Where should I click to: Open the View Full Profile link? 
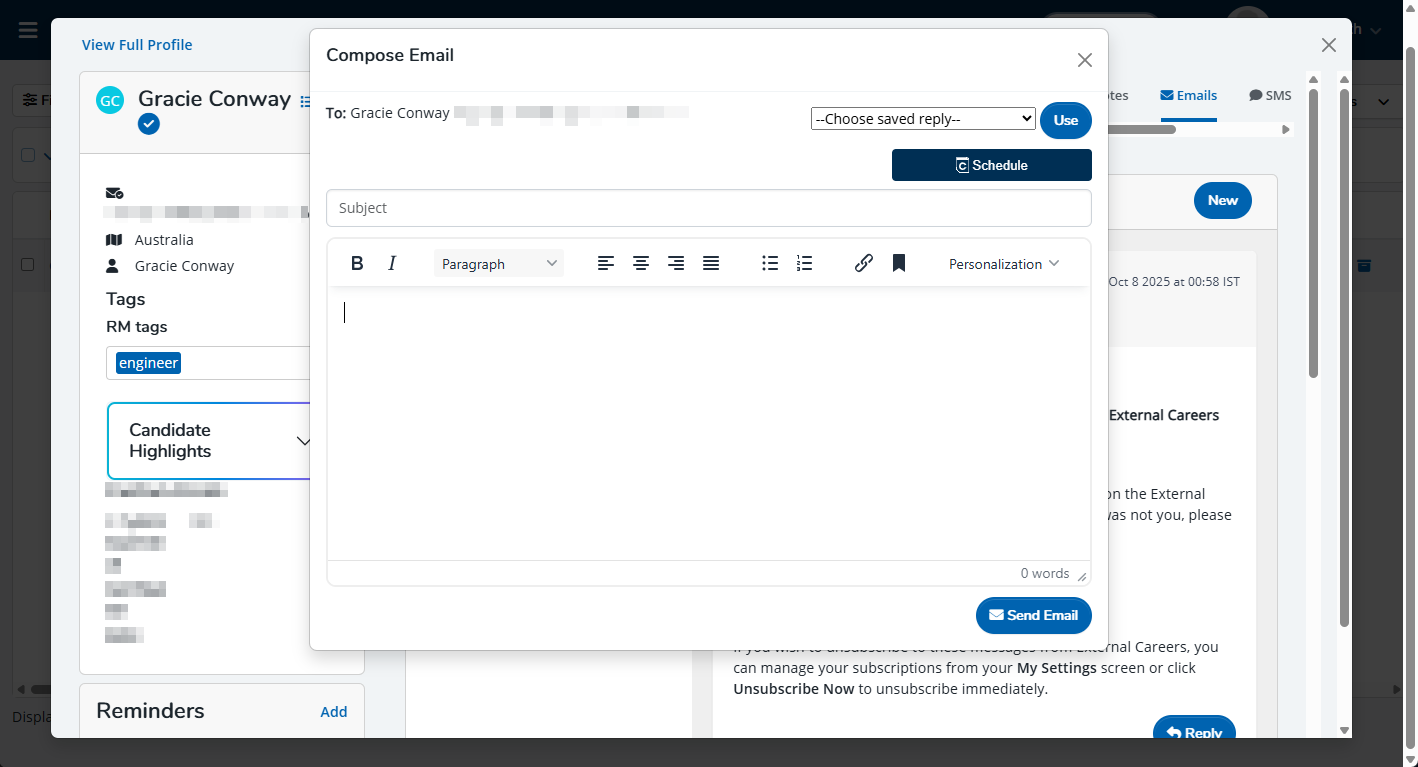coord(137,45)
